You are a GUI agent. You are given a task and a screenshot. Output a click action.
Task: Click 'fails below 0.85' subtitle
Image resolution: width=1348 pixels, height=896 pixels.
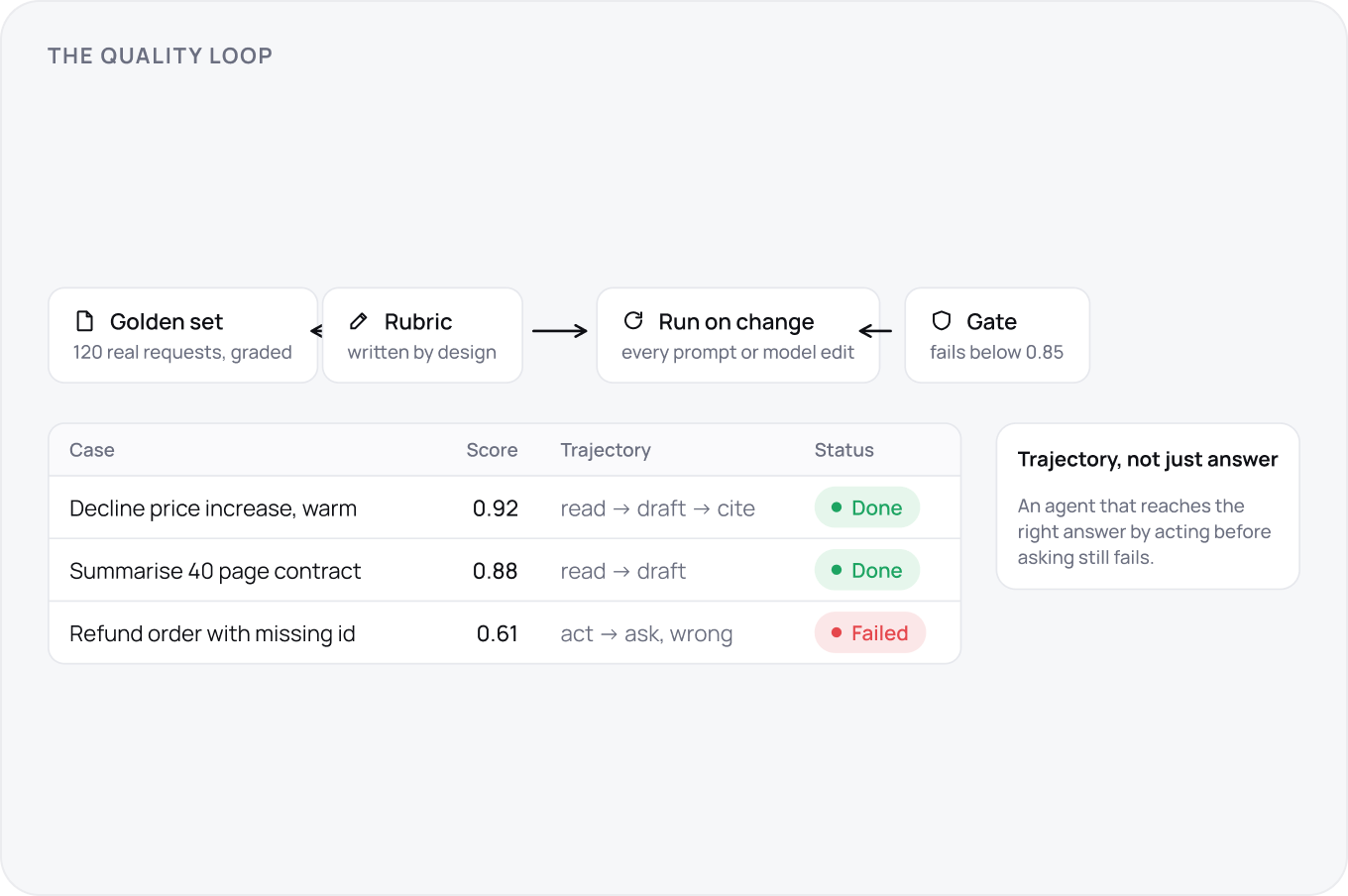pyautogui.click(x=996, y=353)
